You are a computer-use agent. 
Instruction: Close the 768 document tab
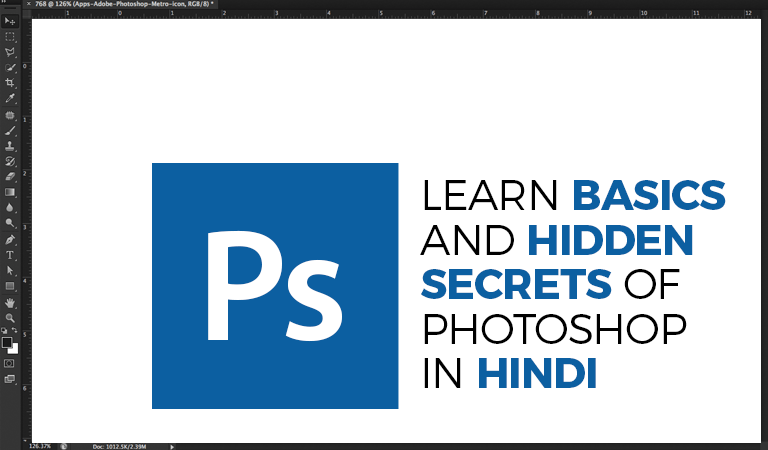pos(28,4)
